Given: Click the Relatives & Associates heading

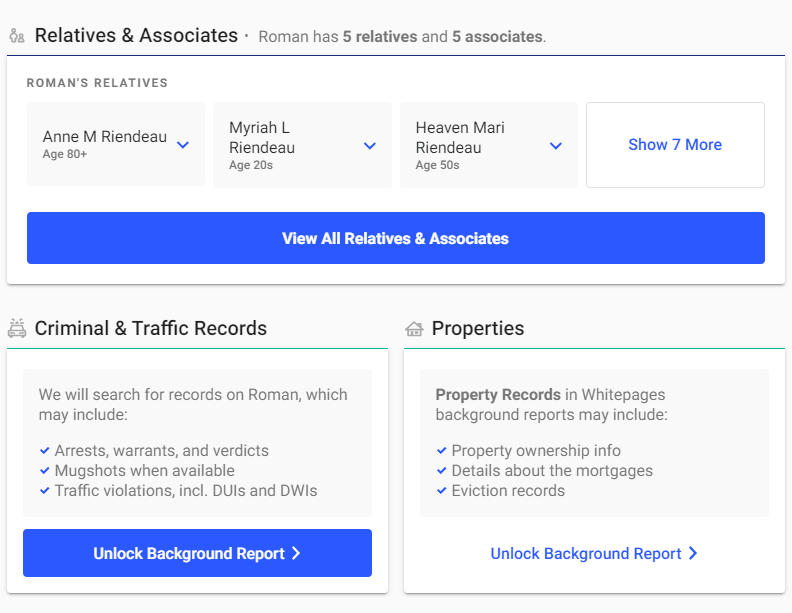Looking at the screenshot, I should pyautogui.click(x=136, y=35).
